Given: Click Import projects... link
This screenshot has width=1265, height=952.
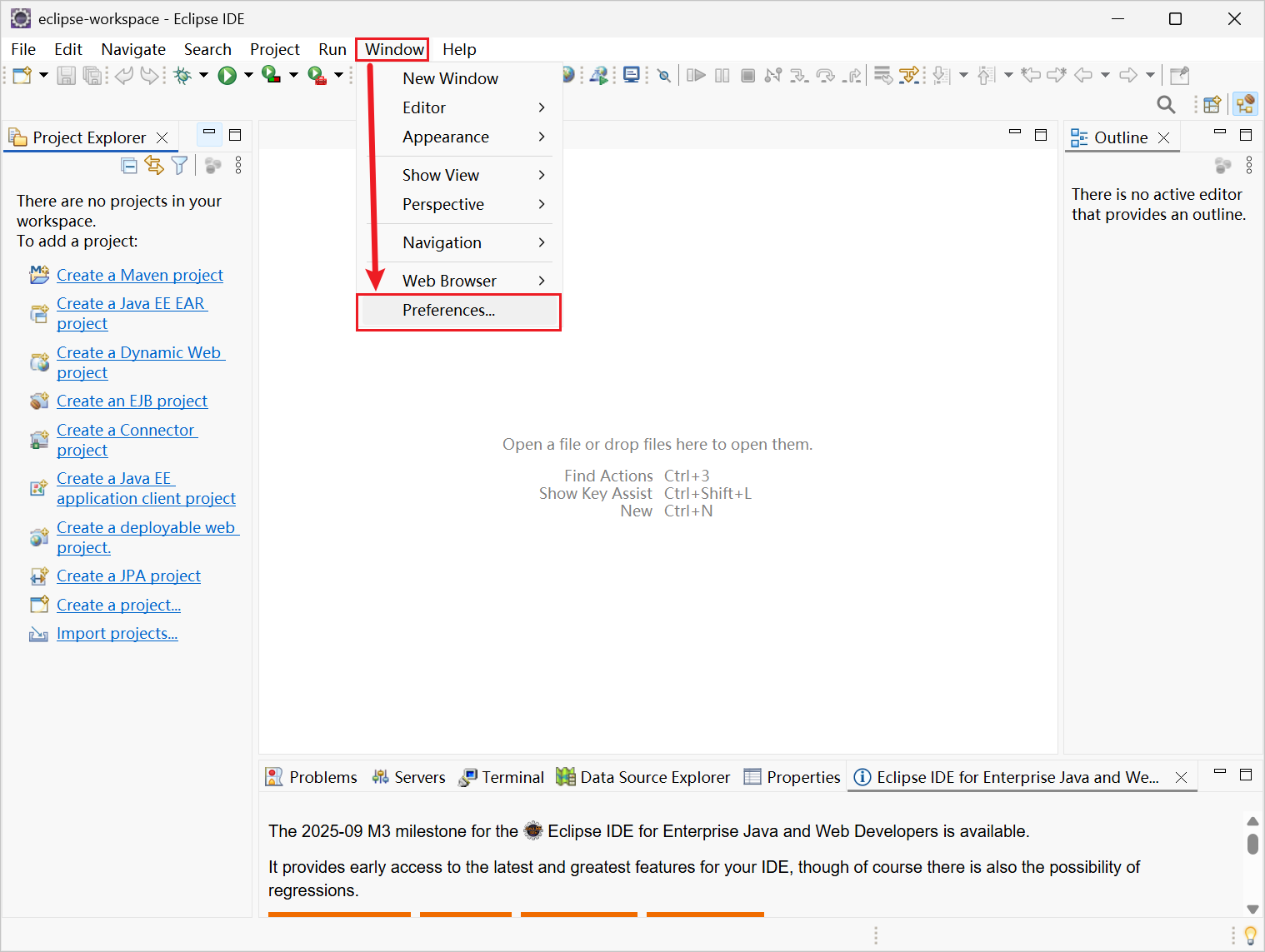Looking at the screenshot, I should tap(117, 633).
